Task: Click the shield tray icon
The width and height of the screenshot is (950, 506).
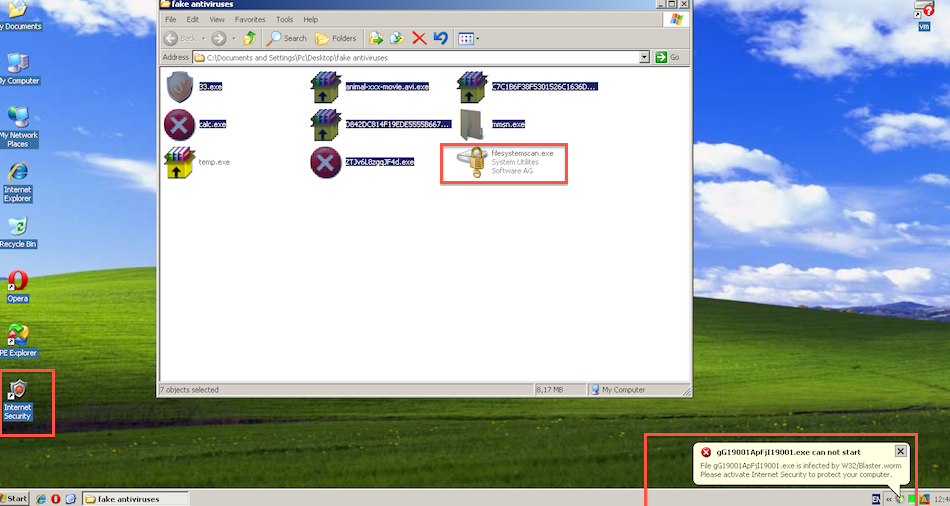Action: point(900,499)
